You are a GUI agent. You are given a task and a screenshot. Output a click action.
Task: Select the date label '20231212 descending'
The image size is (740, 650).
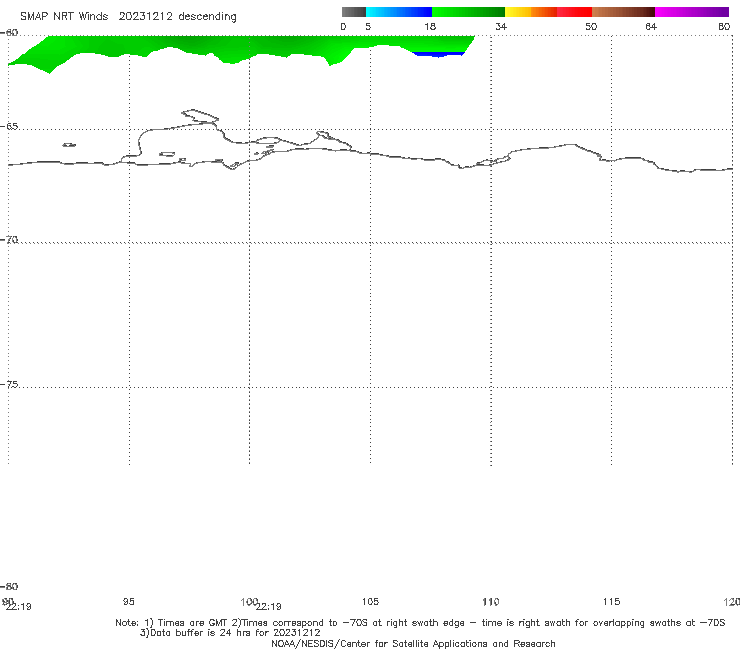pos(177,16)
